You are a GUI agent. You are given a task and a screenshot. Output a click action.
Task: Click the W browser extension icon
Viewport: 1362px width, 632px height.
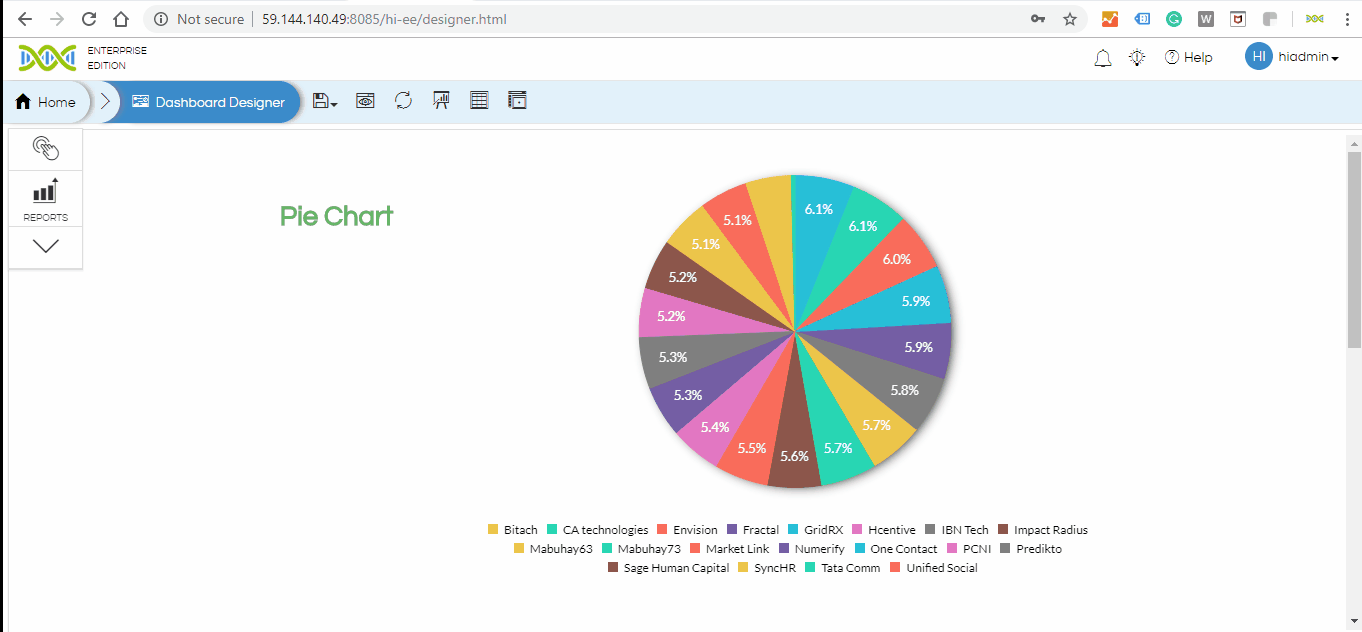click(x=1206, y=19)
